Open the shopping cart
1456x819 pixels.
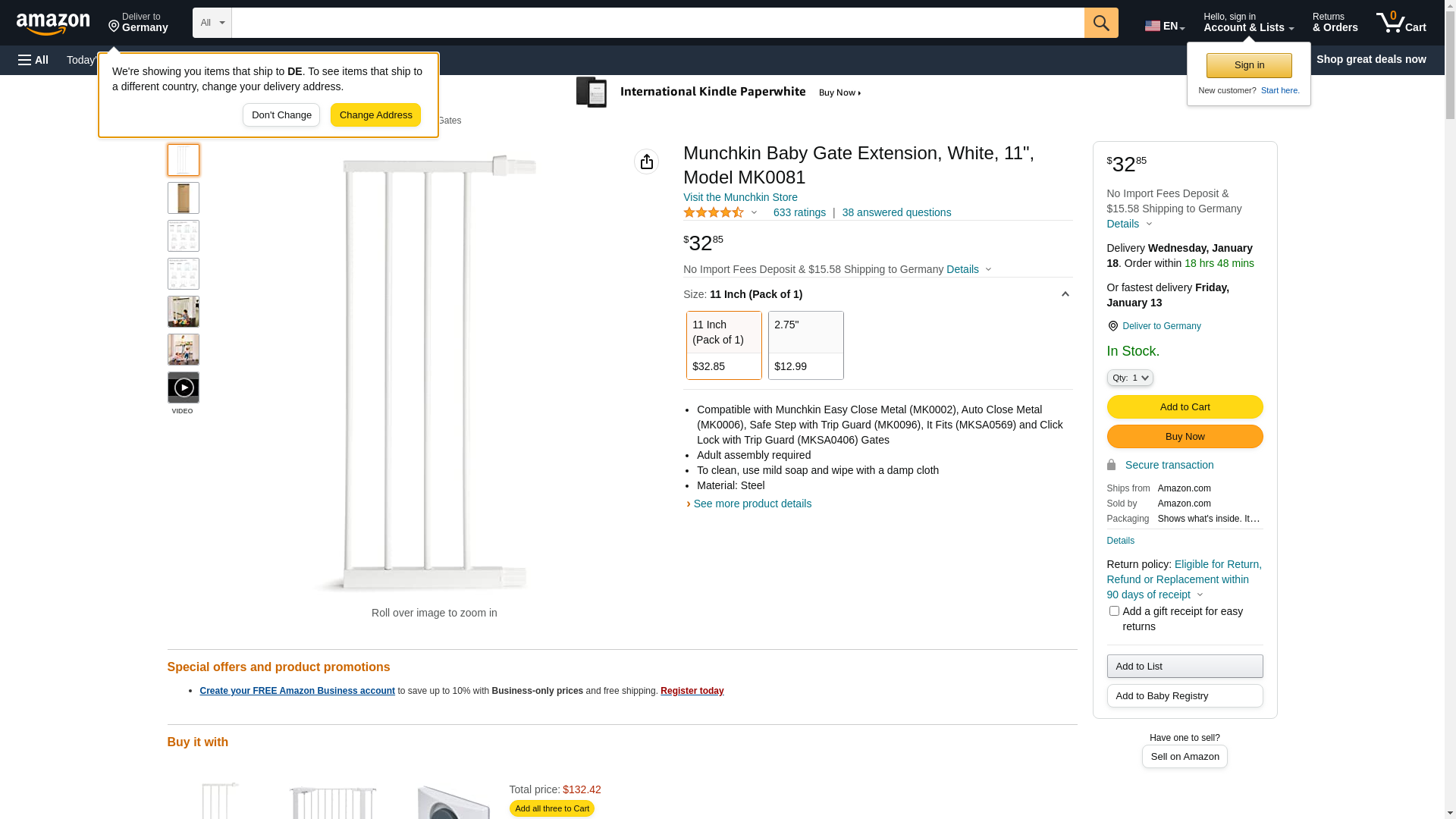(1401, 23)
